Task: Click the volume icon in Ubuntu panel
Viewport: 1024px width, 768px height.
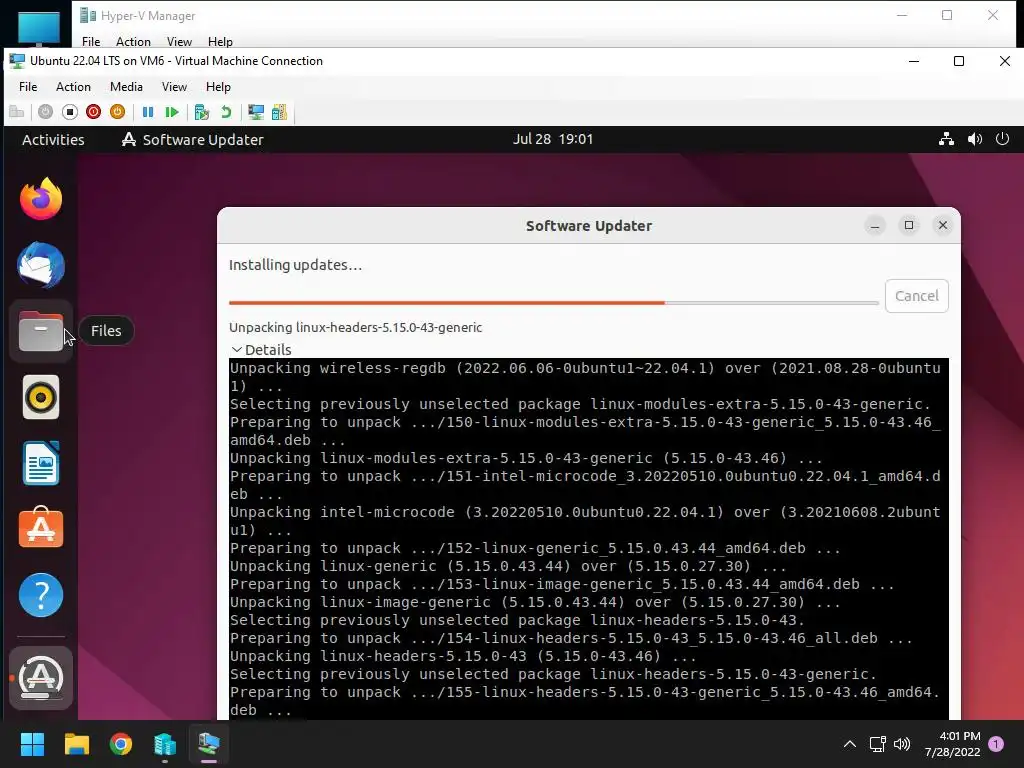Action: click(974, 139)
